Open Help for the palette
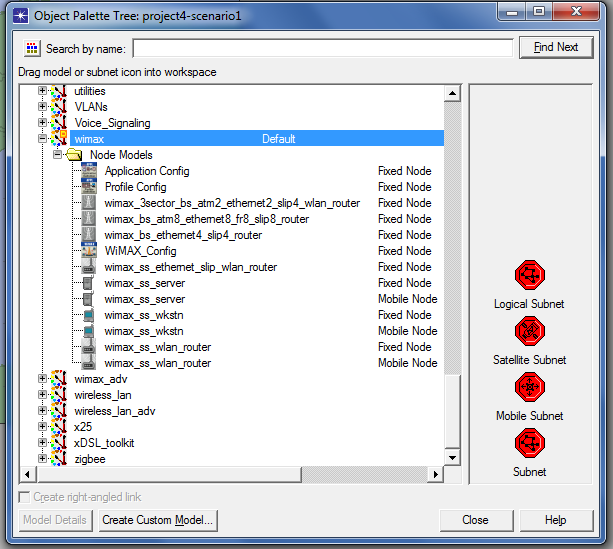This screenshot has width=613, height=549. pyautogui.click(x=556, y=520)
